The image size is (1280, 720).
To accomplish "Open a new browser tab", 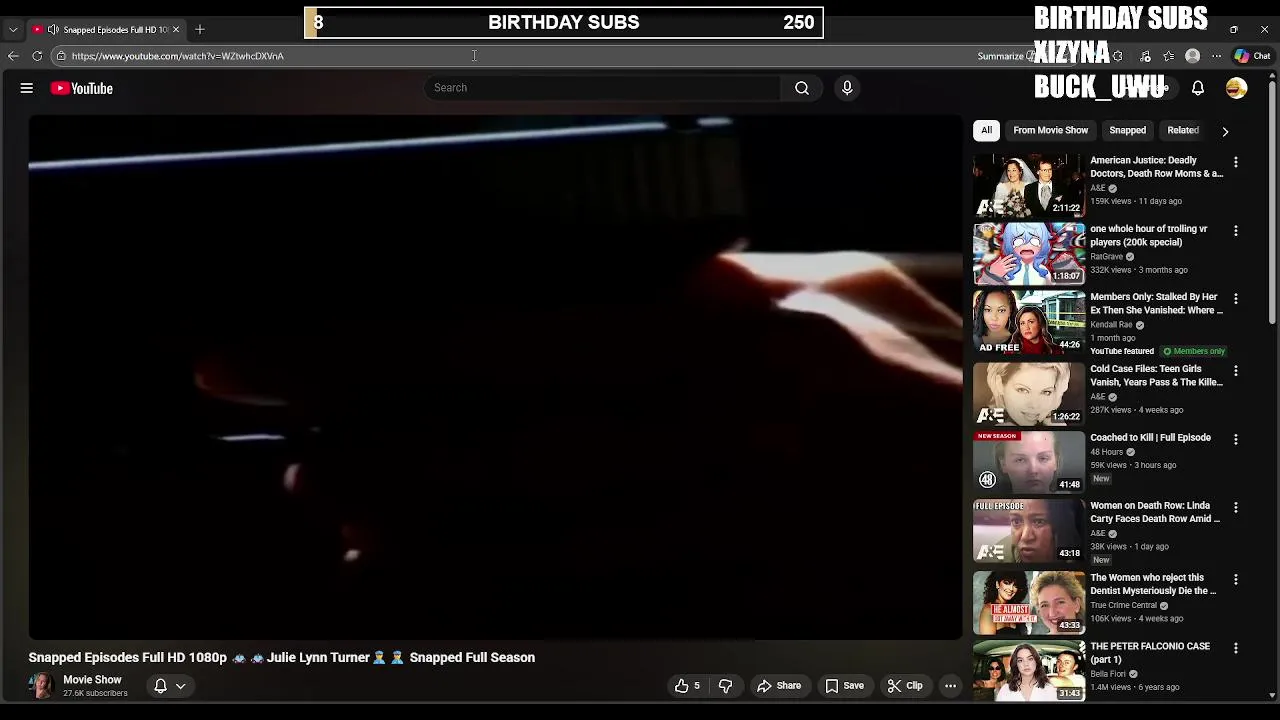I will tap(200, 29).
